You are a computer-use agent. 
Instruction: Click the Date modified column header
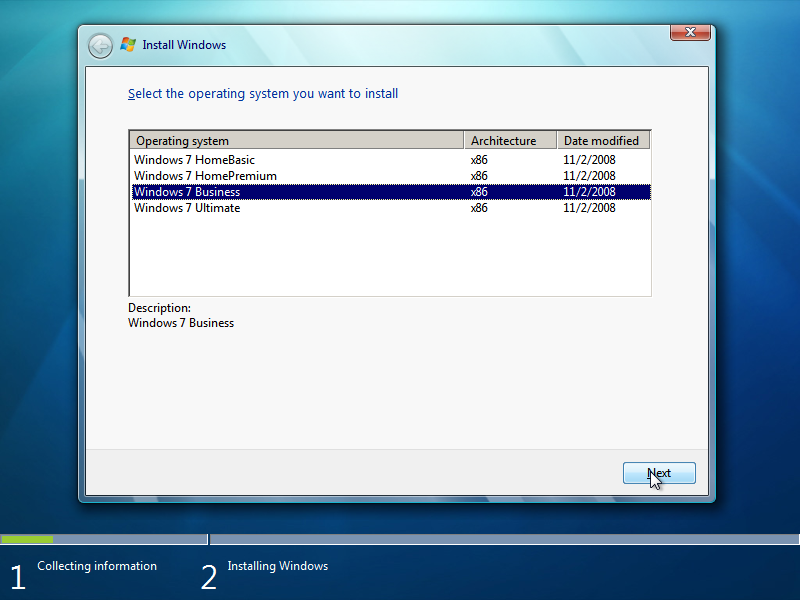[x=603, y=141]
